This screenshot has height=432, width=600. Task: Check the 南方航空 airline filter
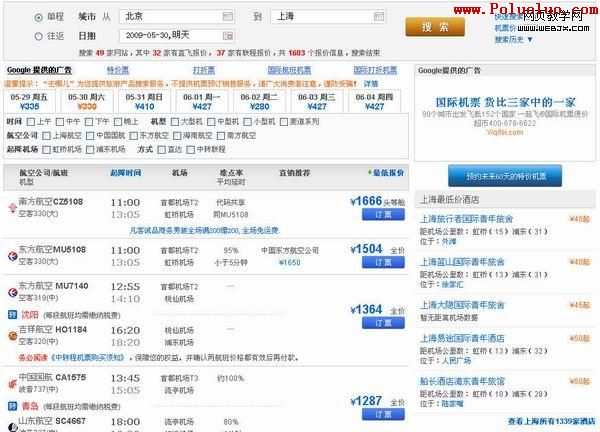(x=221, y=136)
